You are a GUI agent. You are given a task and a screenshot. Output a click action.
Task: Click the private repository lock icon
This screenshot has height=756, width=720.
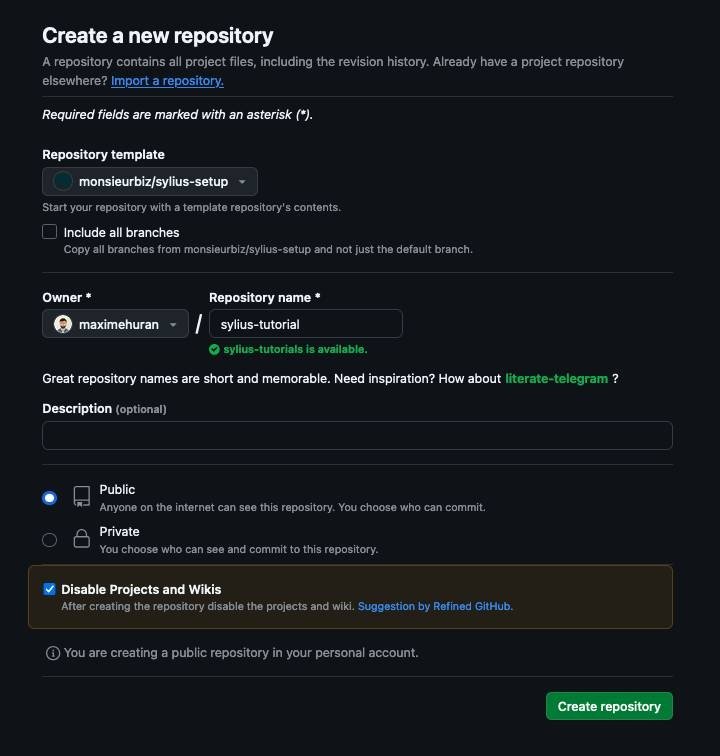pos(81,539)
